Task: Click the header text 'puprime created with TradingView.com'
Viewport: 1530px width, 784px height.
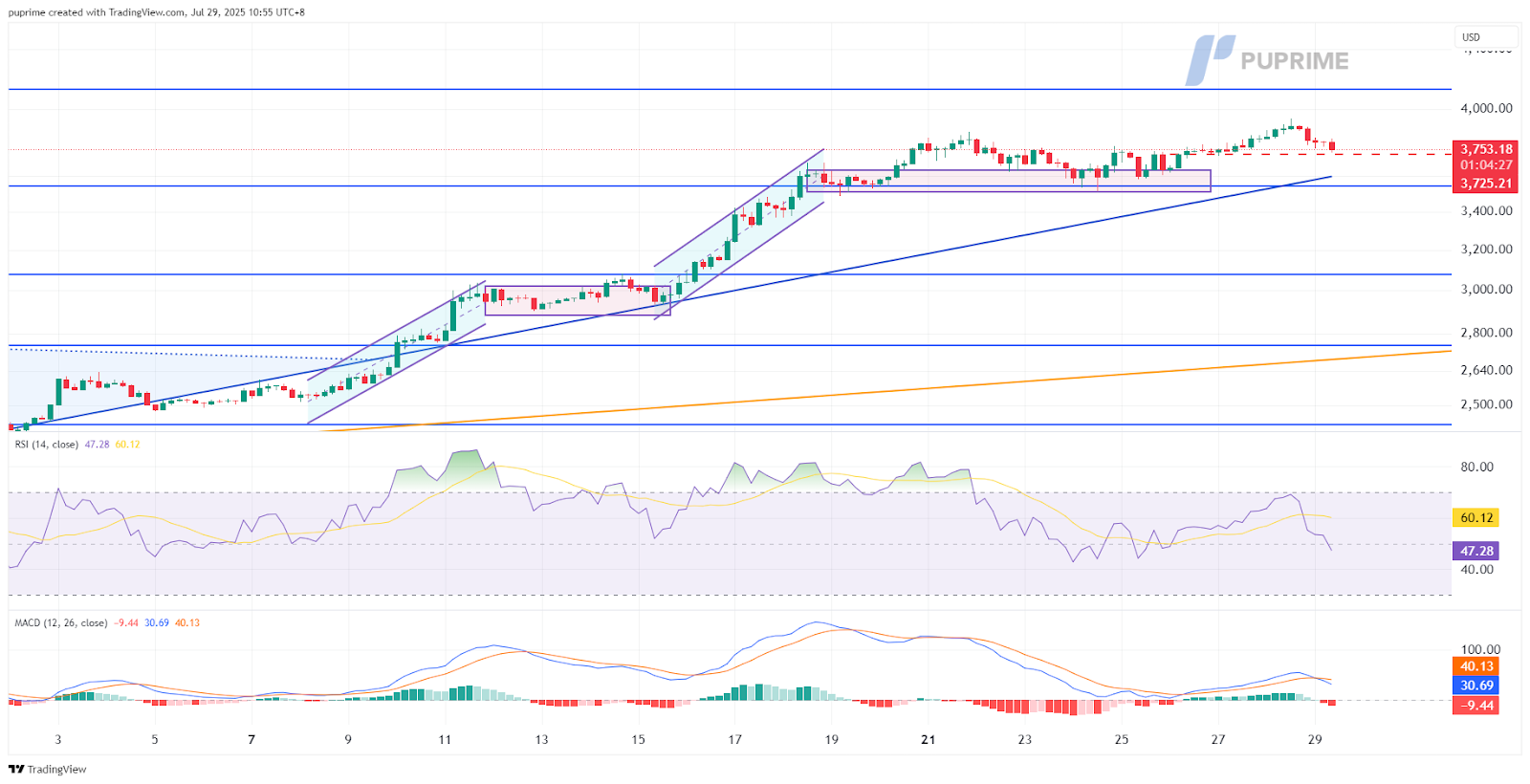Action: [97, 12]
